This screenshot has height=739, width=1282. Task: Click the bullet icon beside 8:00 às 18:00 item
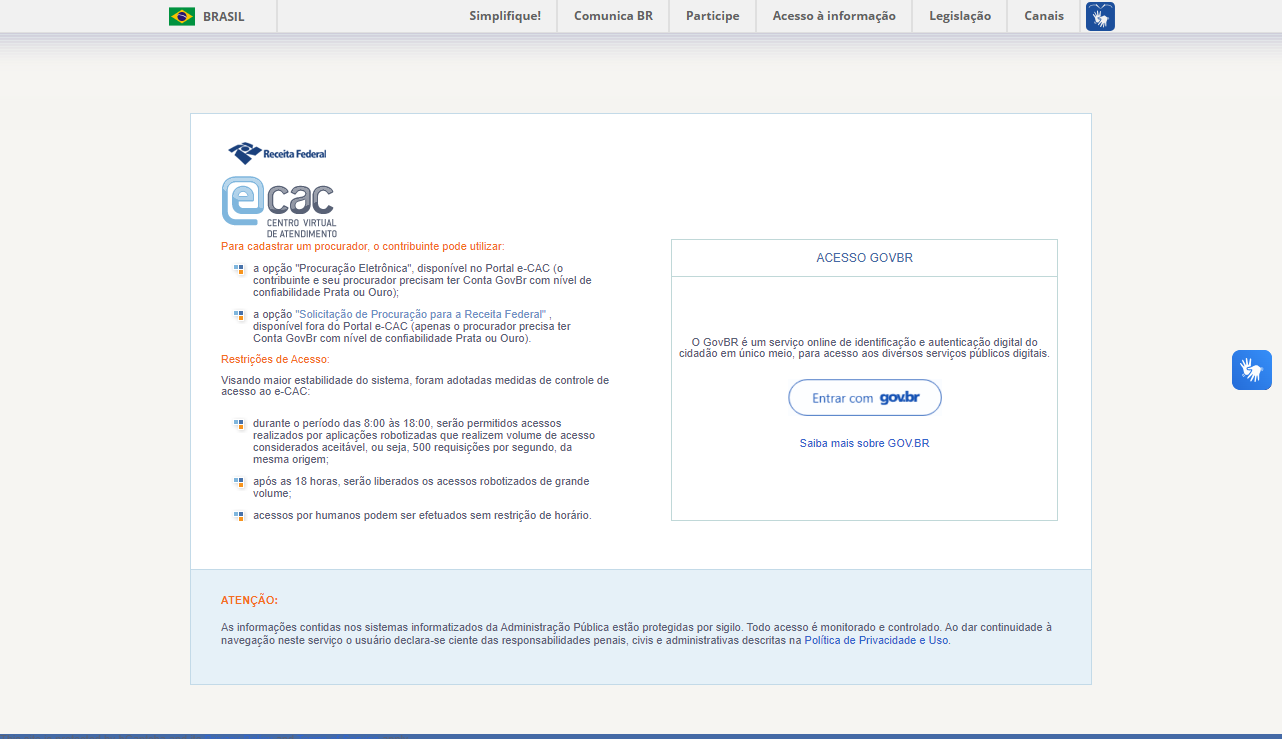pos(239,424)
